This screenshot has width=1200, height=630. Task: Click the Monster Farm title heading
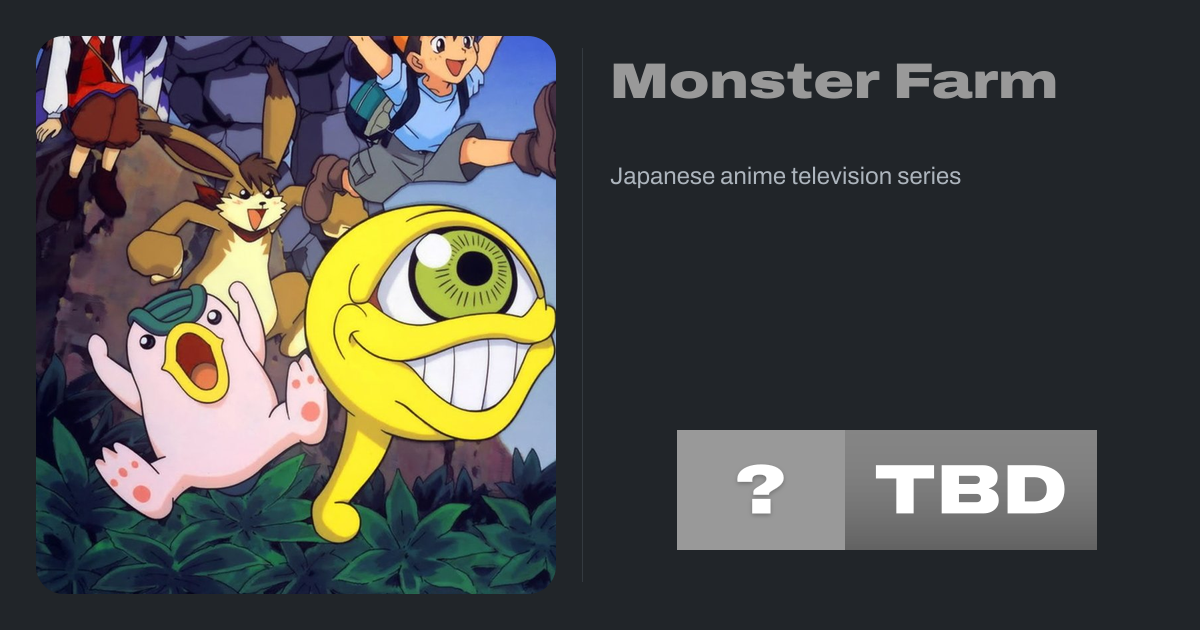(x=833, y=81)
